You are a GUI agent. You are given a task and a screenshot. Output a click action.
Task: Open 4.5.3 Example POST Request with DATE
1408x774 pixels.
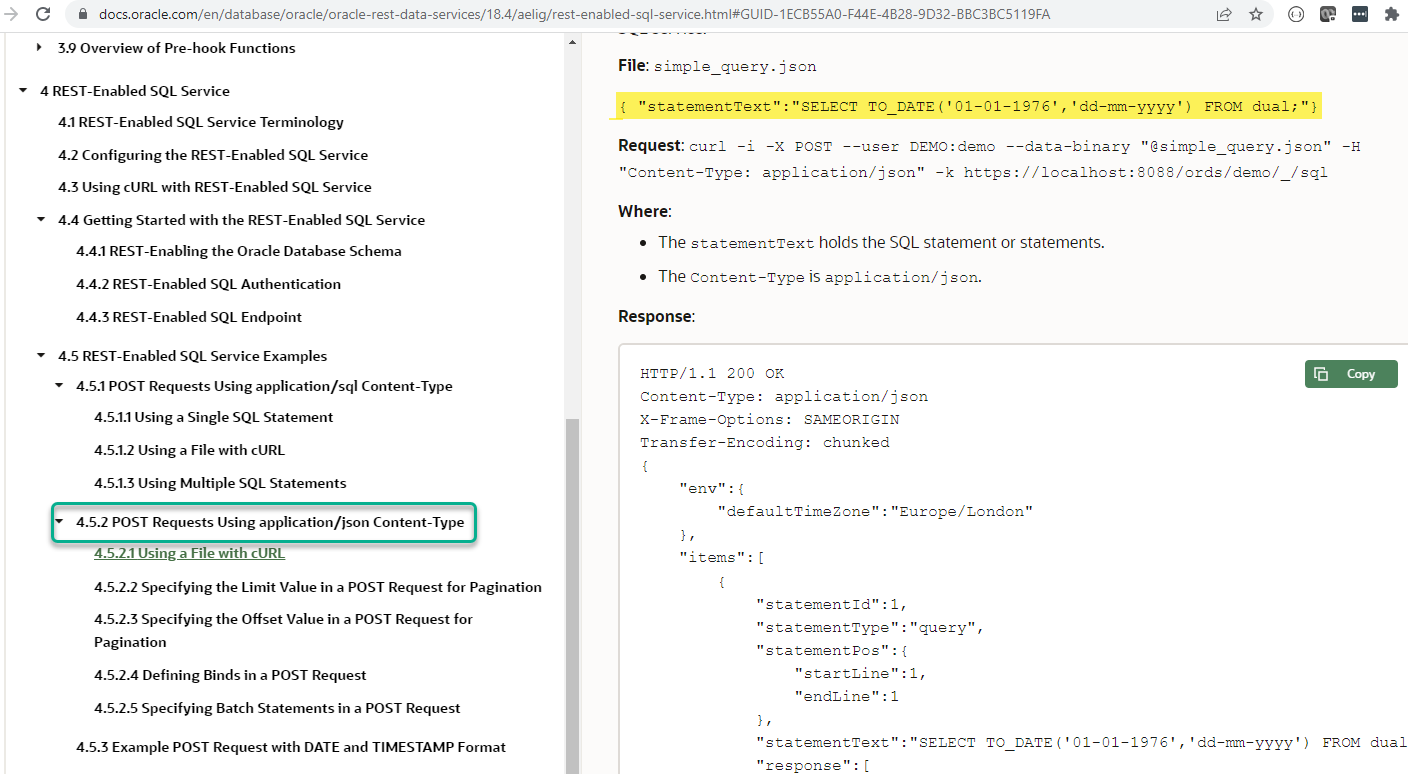coord(290,747)
